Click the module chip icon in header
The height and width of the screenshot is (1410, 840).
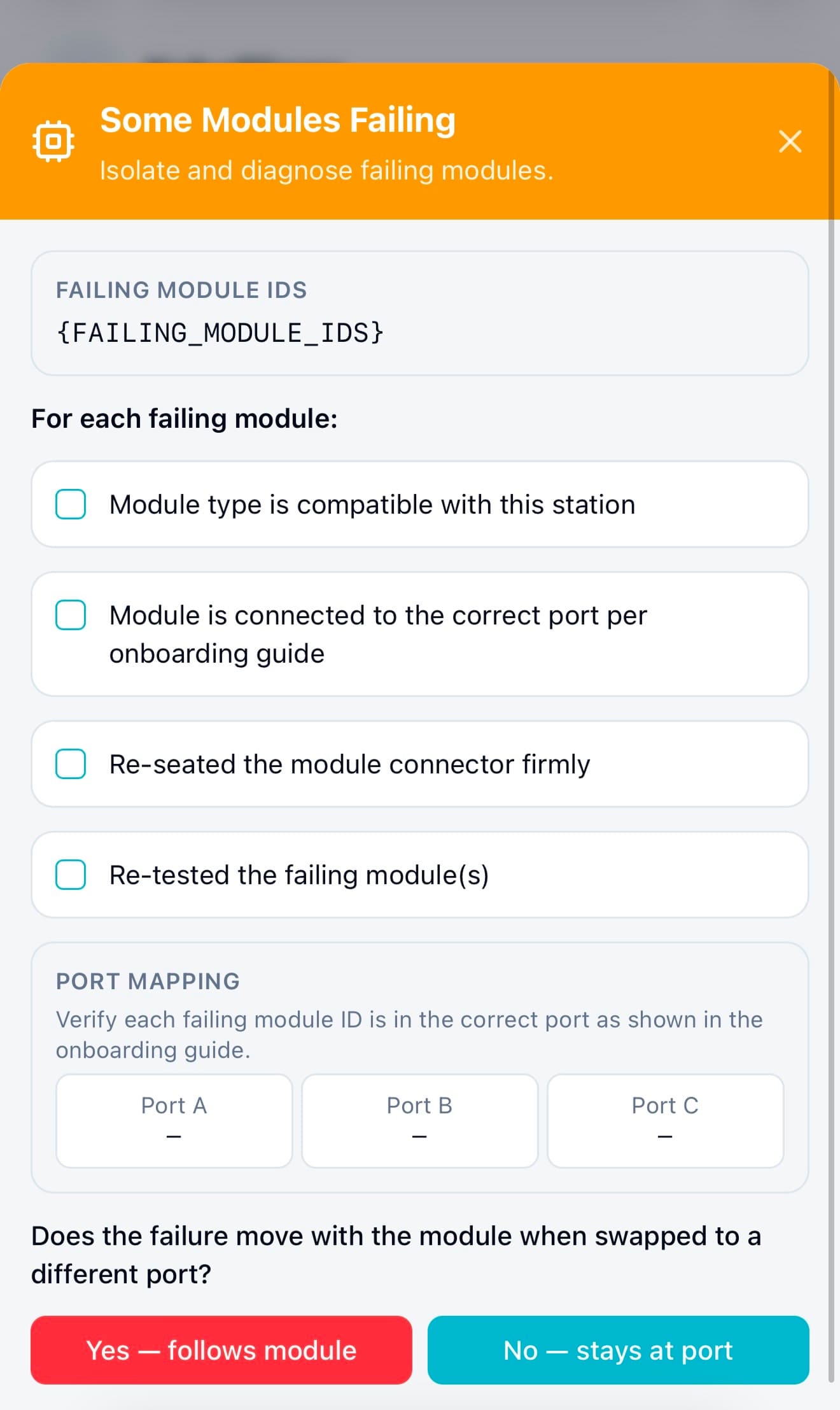point(53,141)
